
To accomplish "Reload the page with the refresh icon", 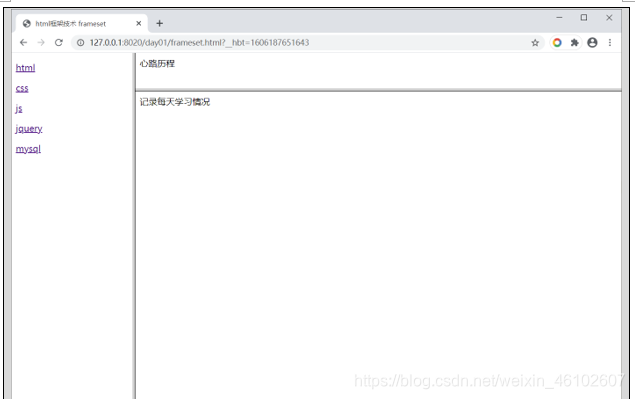I will click(x=59, y=43).
